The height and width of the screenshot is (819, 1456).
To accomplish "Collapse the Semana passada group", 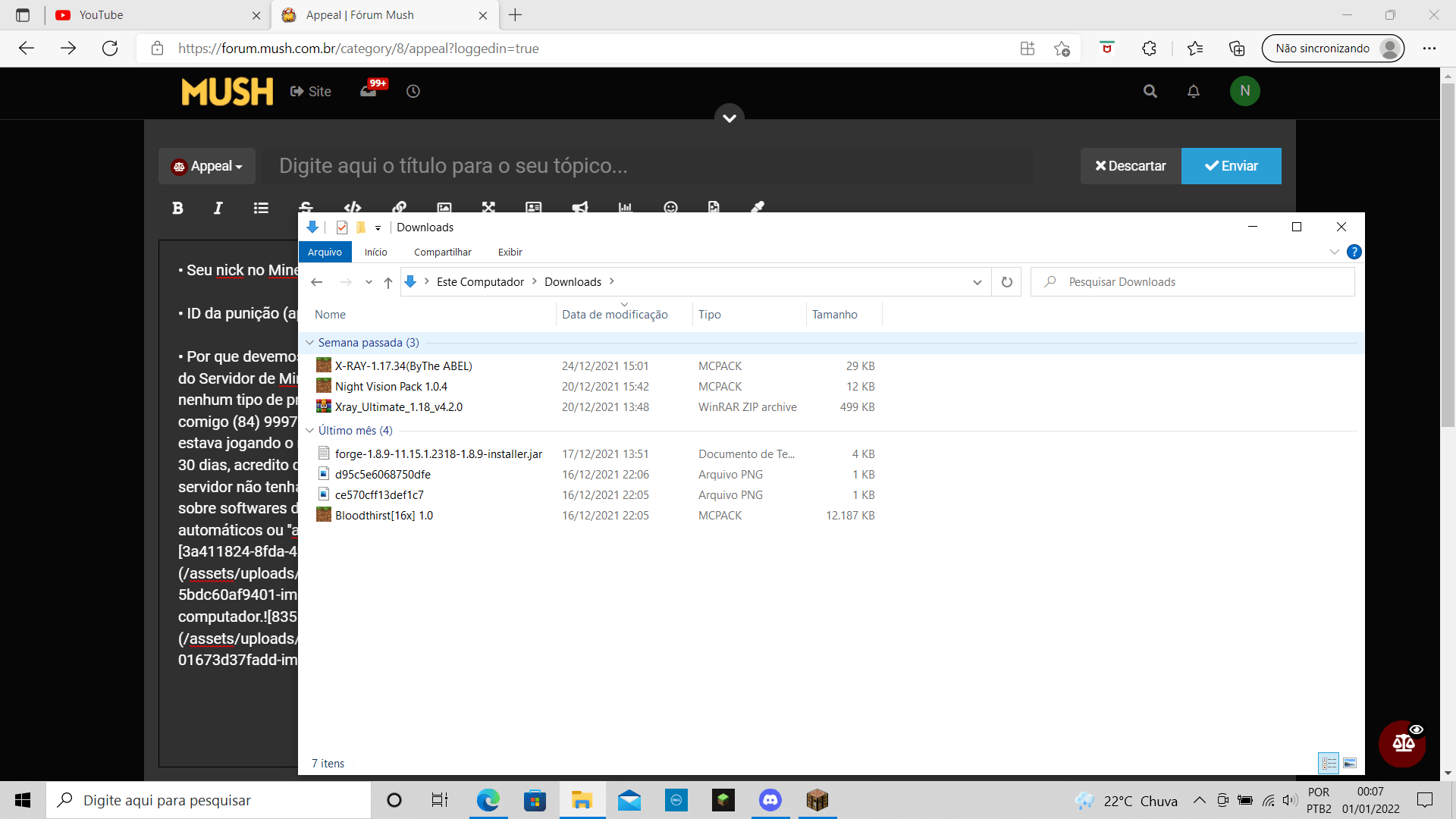I will click(x=309, y=343).
